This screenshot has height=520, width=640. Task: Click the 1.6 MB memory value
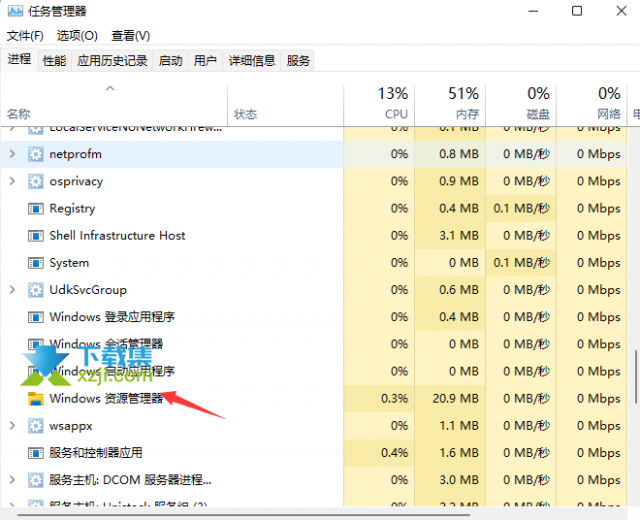[459, 453]
